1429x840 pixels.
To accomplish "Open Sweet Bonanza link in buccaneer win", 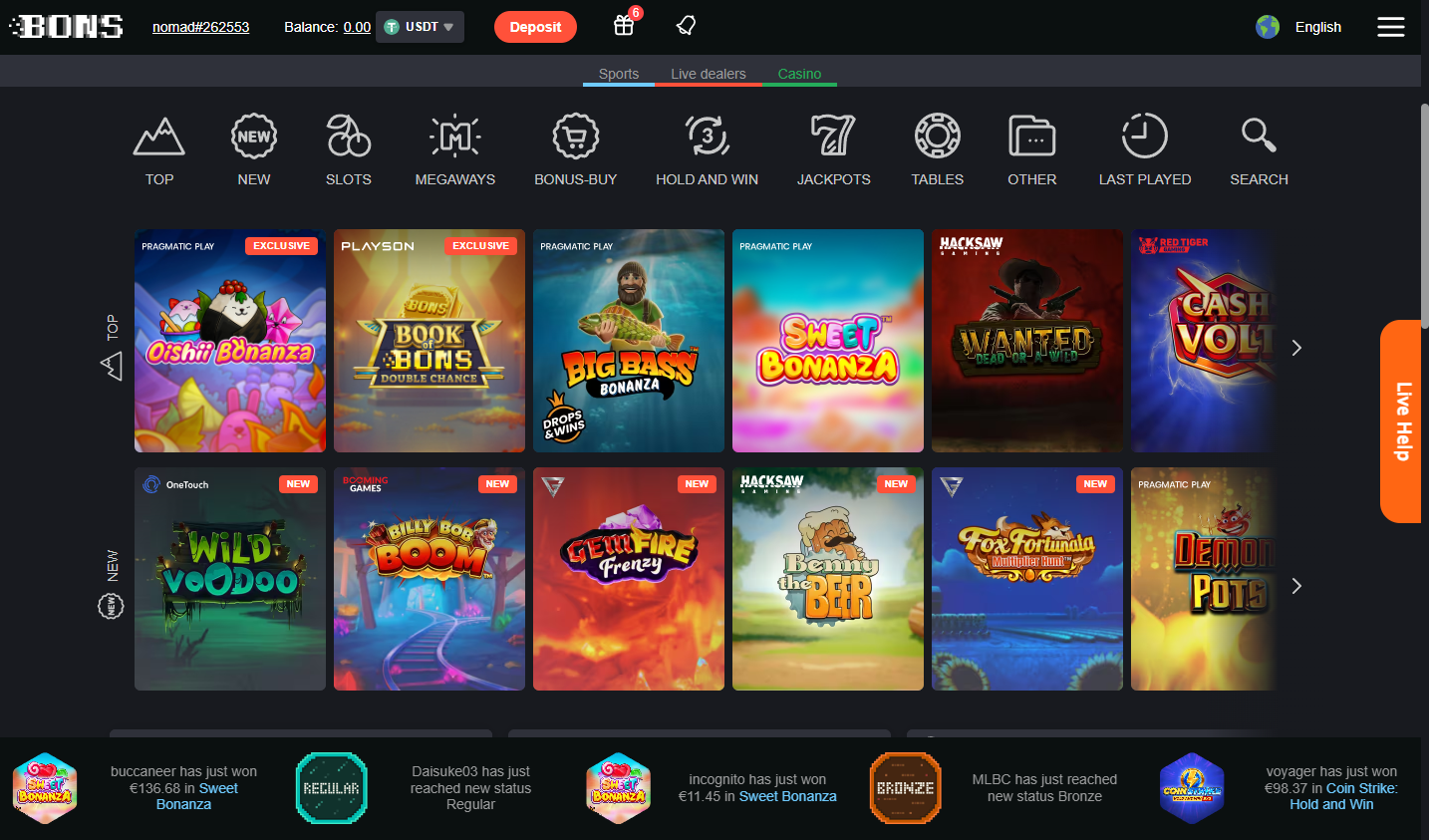I will (x=197, y=796).
